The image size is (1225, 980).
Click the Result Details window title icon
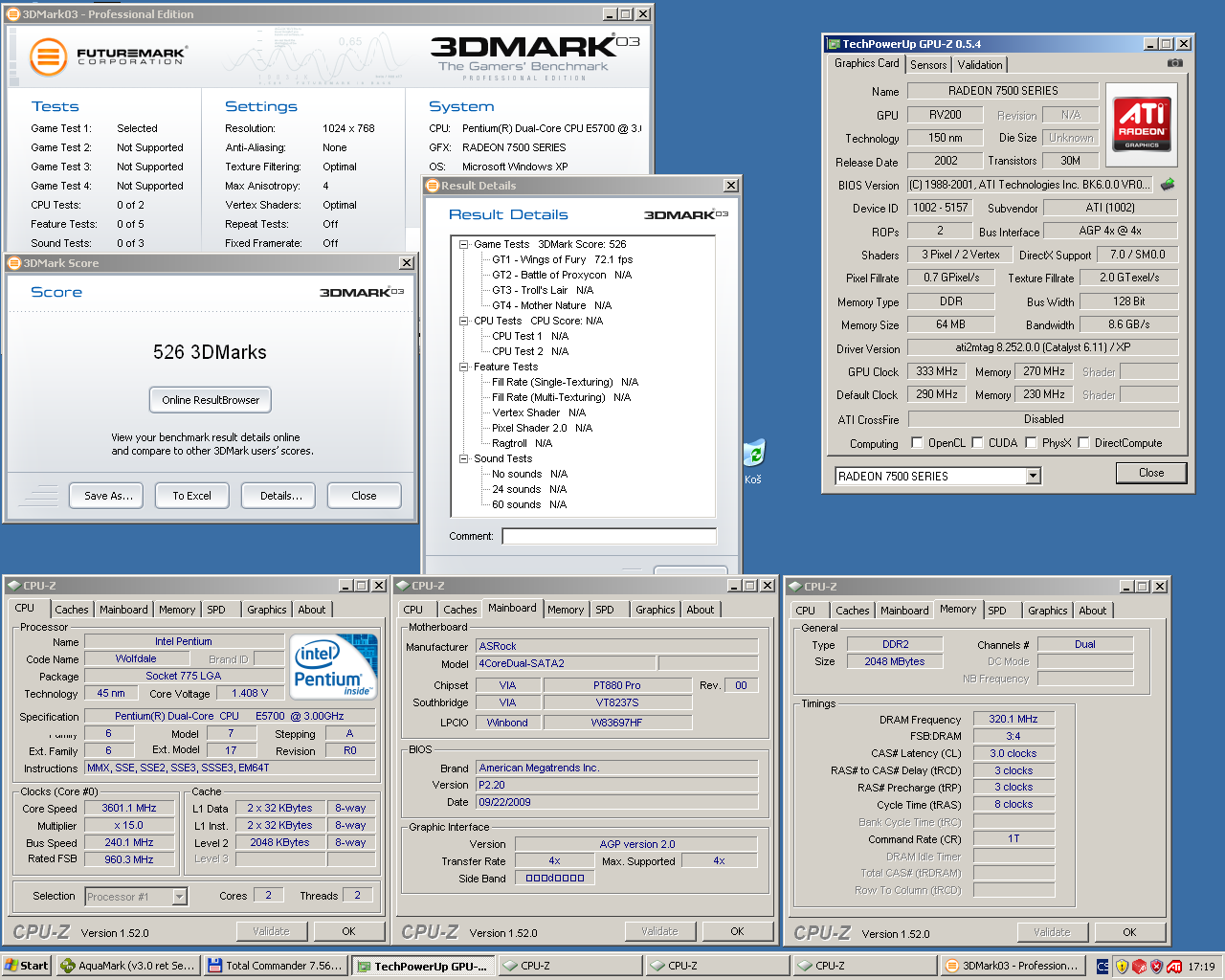(x=433, y=186)
